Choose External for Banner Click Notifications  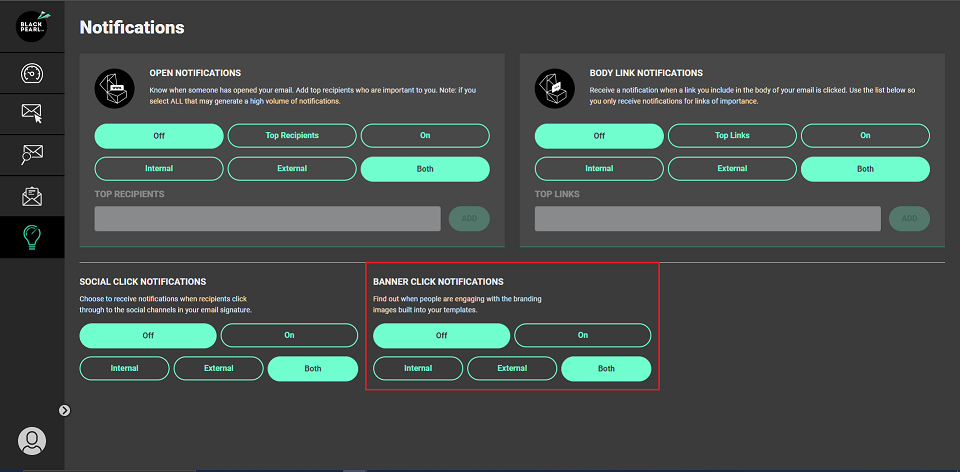(512, 369)
